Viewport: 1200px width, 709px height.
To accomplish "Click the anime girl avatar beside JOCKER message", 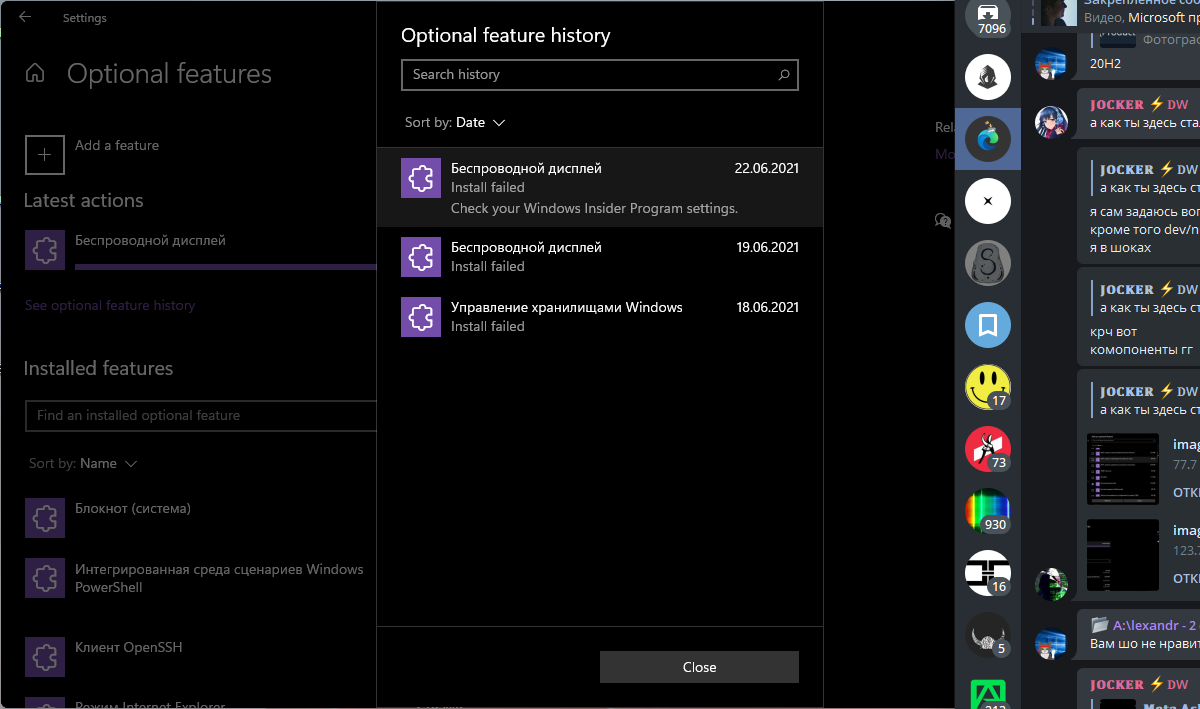I will coord(1051,122).
